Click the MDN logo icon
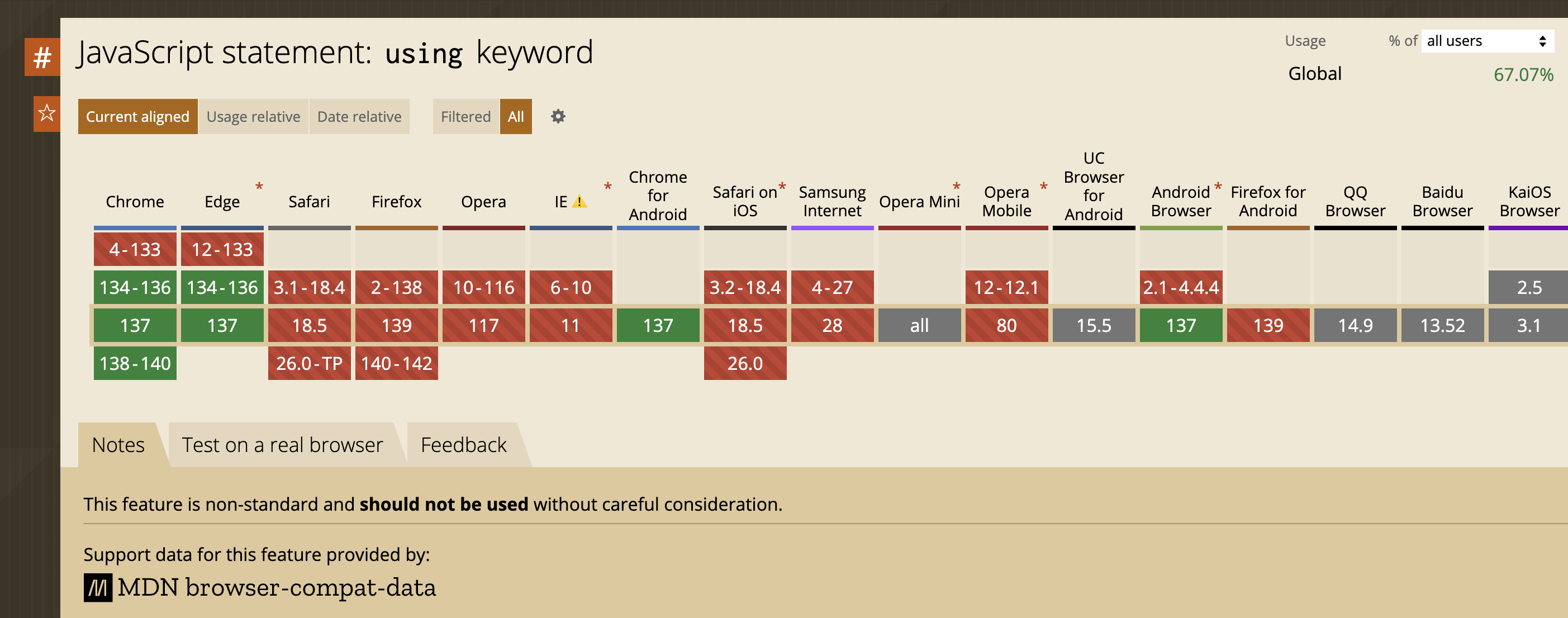The height and width of the screenshot is (618, 1568). click(x=97, y=588)
